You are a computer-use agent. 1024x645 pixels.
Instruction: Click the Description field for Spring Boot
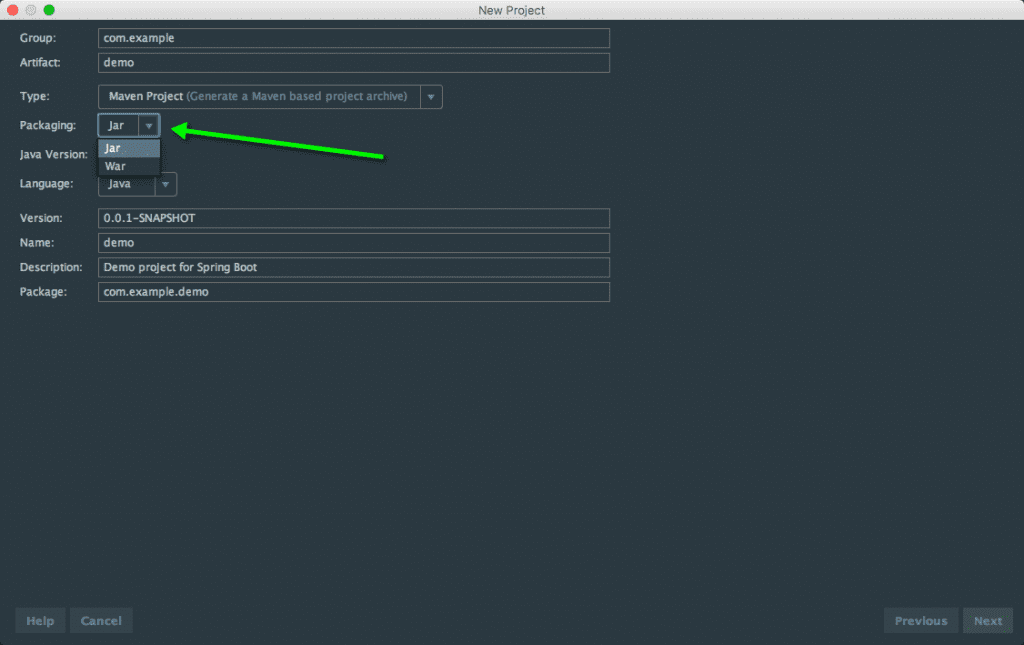coord(353,267)
